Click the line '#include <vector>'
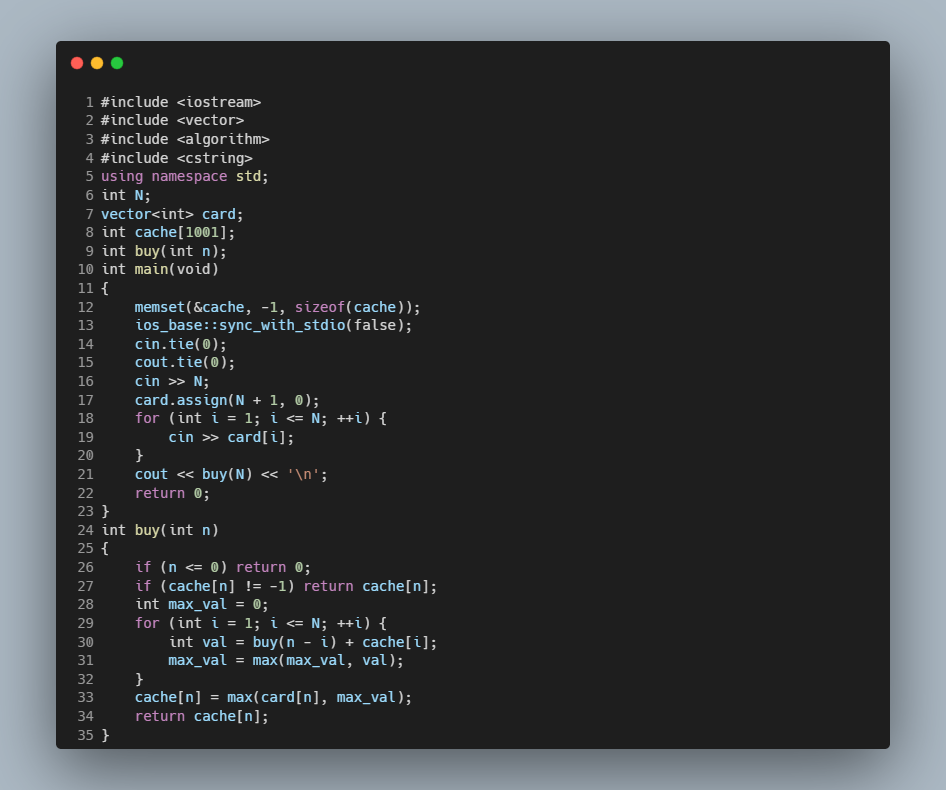 click(172, 120)
